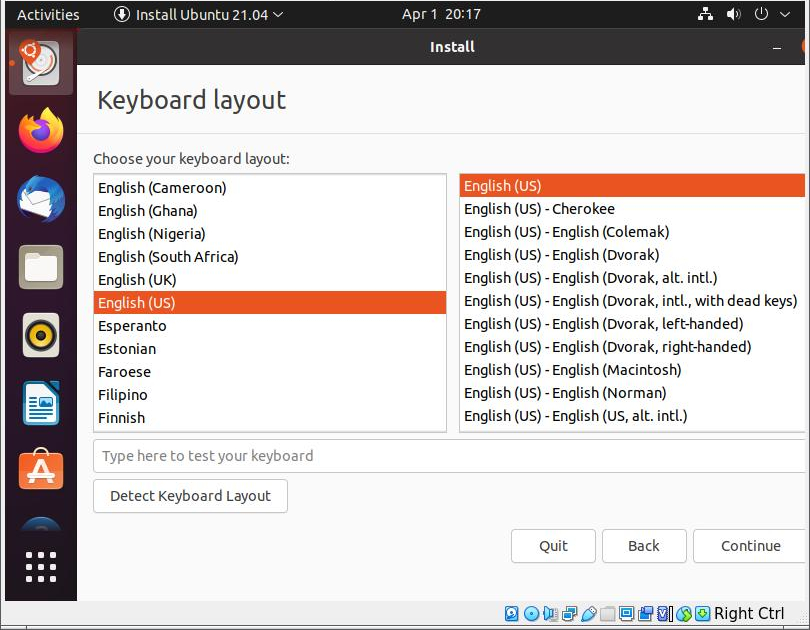The height and width of the screenshot is (630, 810).
Task: Launch Thunderbird mail from the dock
Action: point(41,199)
